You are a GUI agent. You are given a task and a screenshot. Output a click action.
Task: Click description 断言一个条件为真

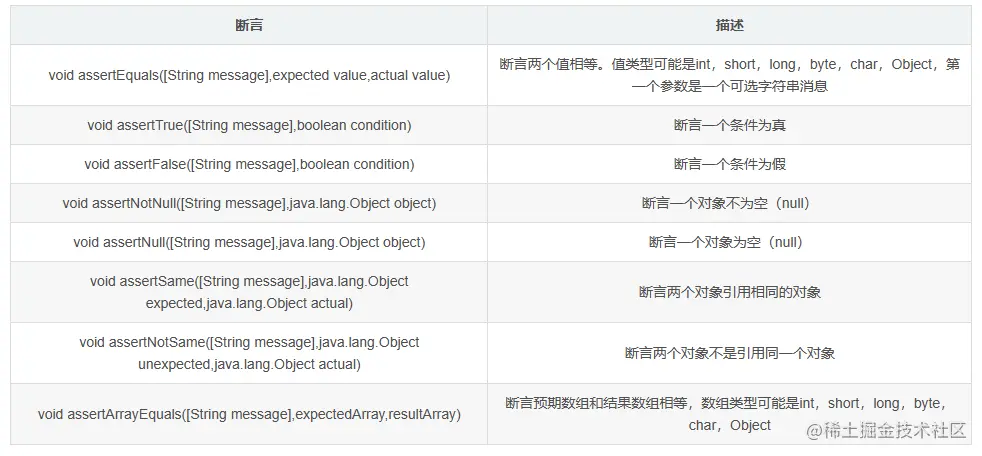coord(730,125)
